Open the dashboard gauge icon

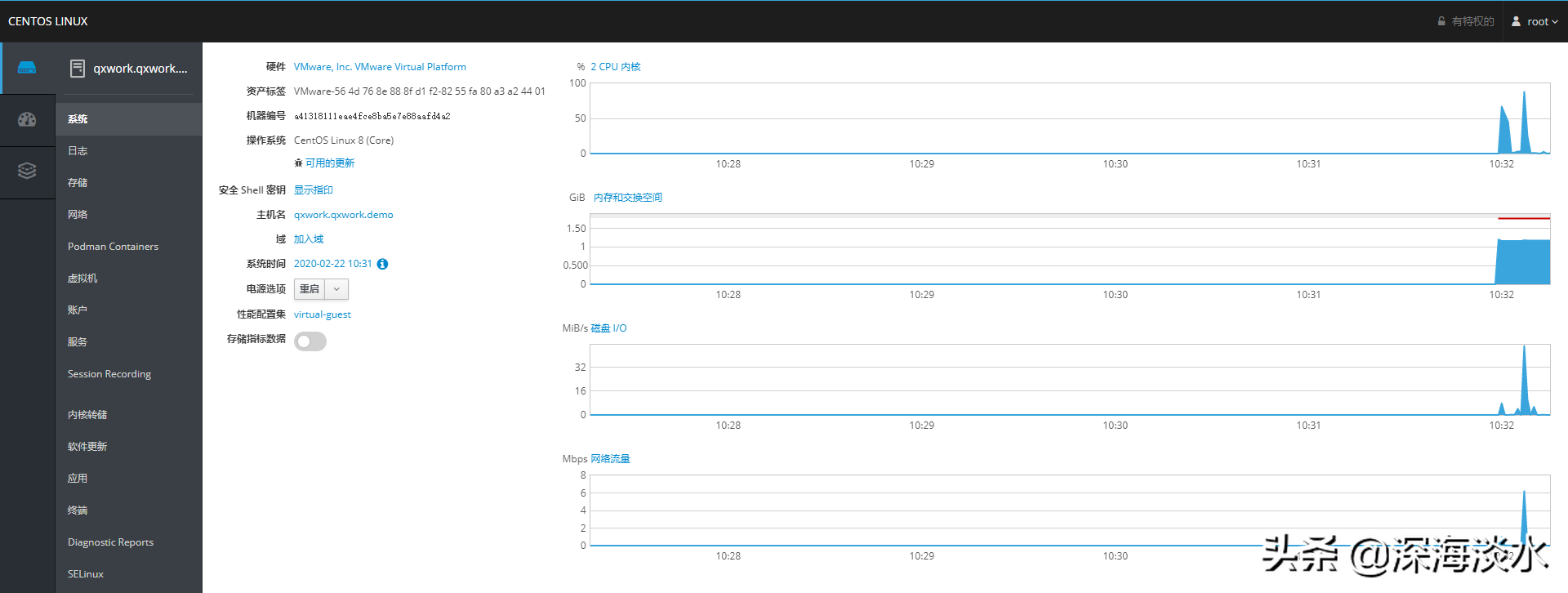[27, 120]
